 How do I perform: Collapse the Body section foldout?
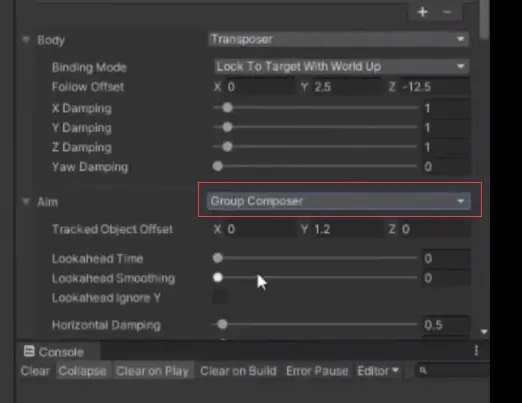(x=26, y=40)
